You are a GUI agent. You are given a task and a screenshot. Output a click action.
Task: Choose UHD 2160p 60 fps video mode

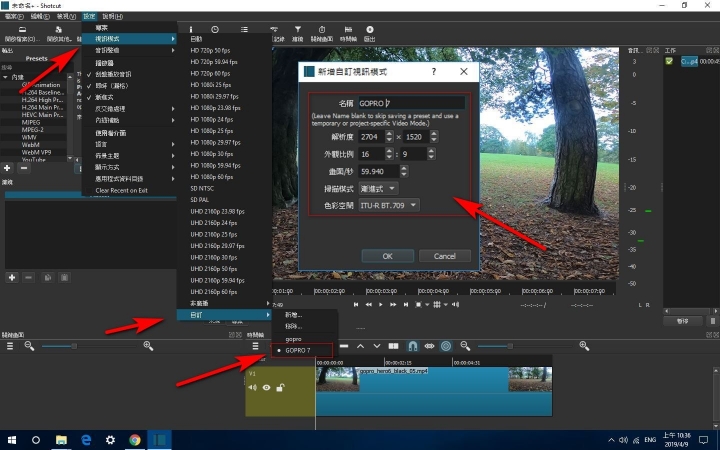pyautogui.click(x=225, y=292)
